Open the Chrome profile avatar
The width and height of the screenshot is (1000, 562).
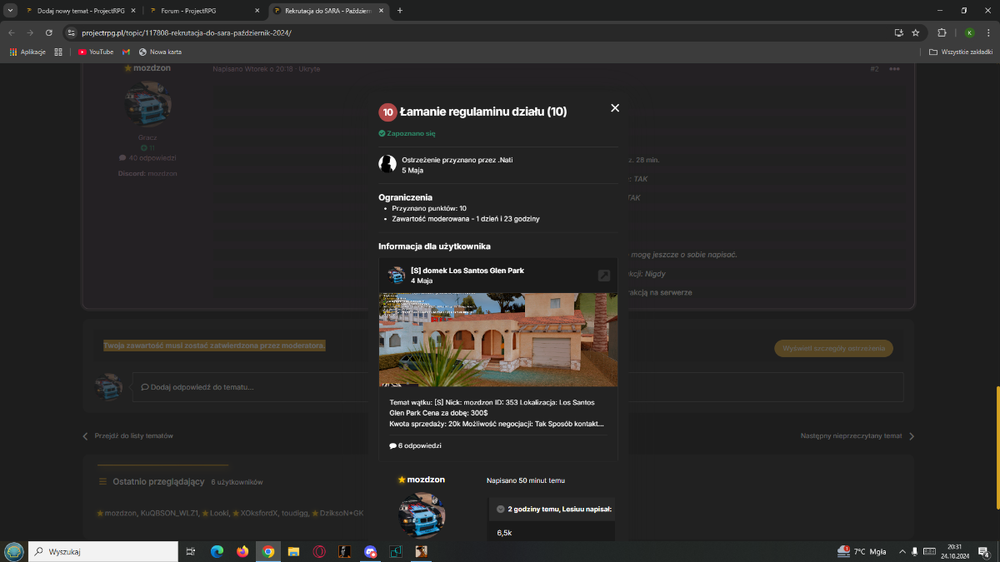[x=969, y=33]
